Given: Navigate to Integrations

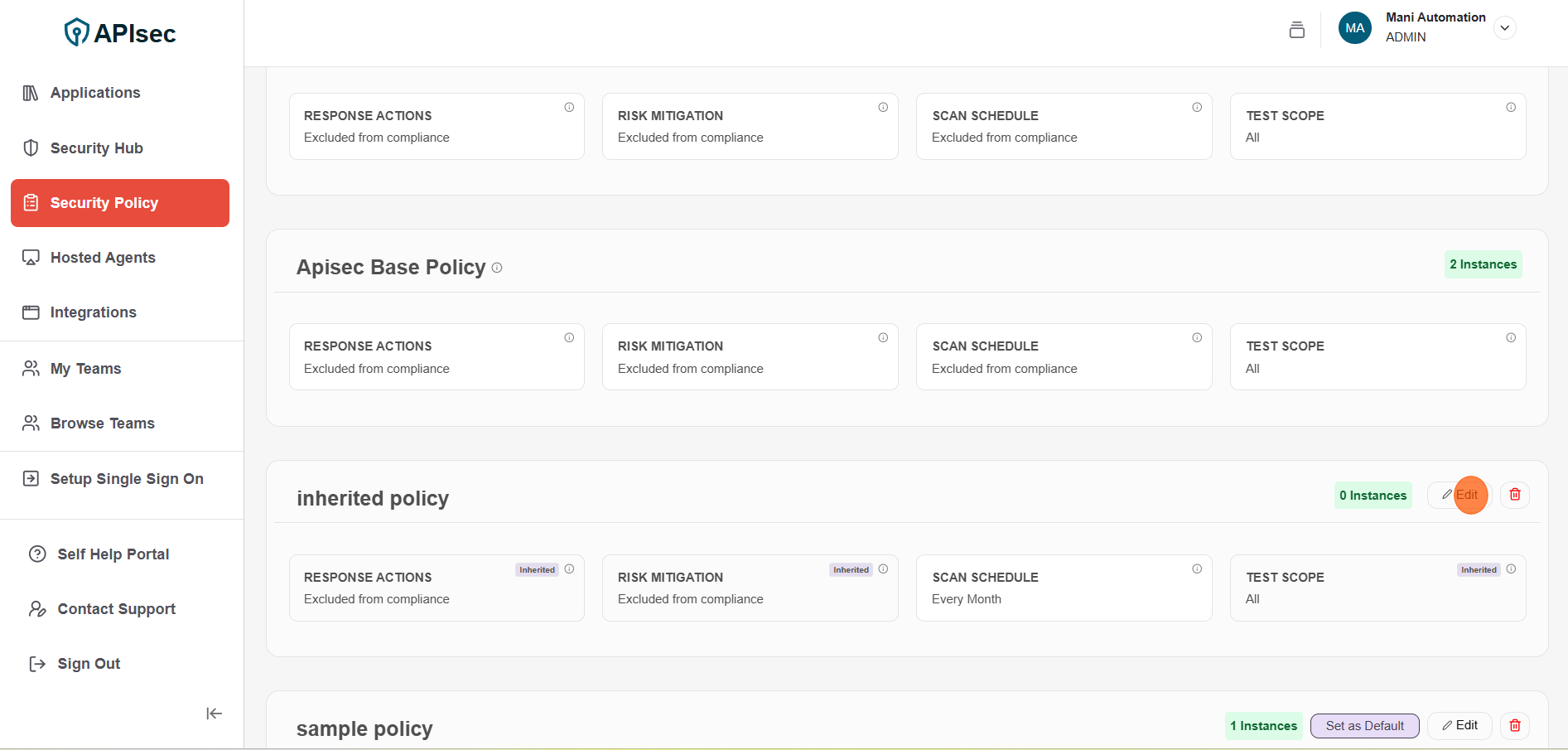Looking at the screenshot, I should (93, 312).
